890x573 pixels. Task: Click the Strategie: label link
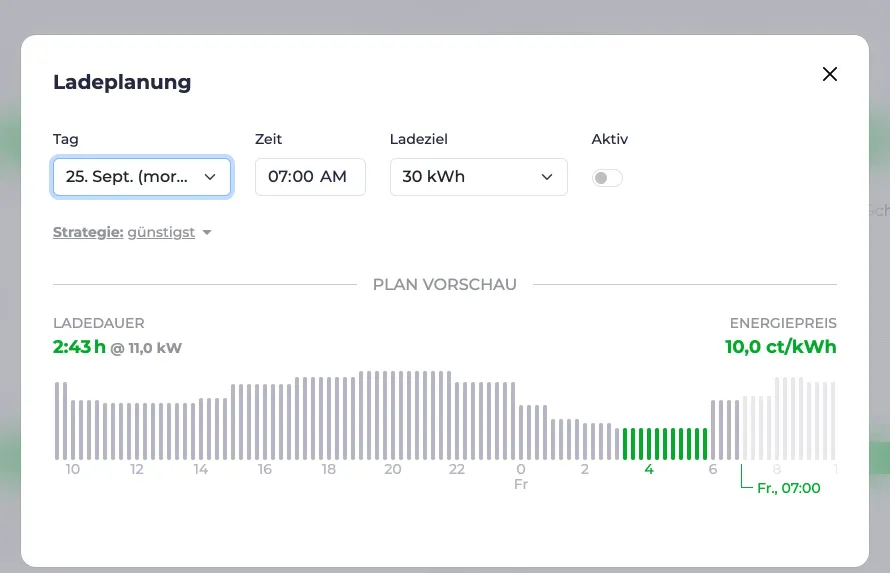click(x=88, y=232)
